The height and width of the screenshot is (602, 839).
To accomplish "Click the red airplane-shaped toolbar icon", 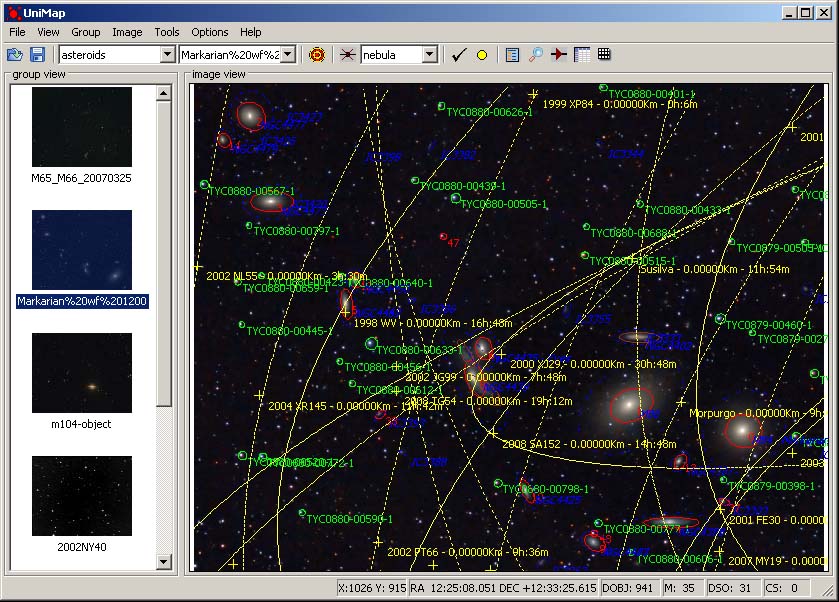I will tap(559, 55).
